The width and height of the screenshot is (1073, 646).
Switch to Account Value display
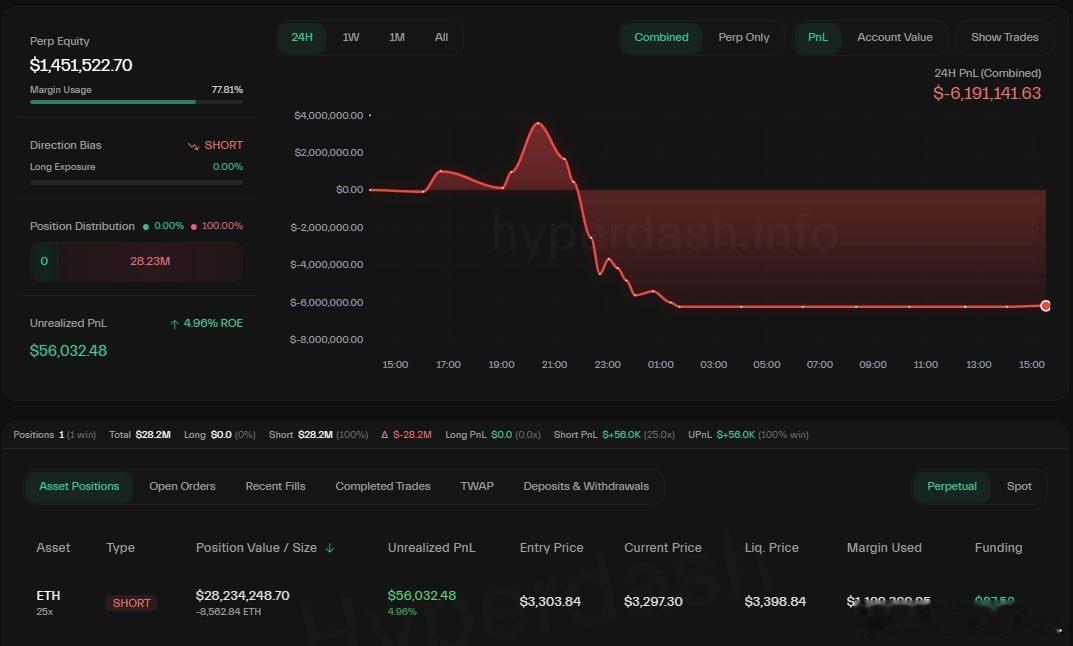pyautogui.click(x=894, y=37)
